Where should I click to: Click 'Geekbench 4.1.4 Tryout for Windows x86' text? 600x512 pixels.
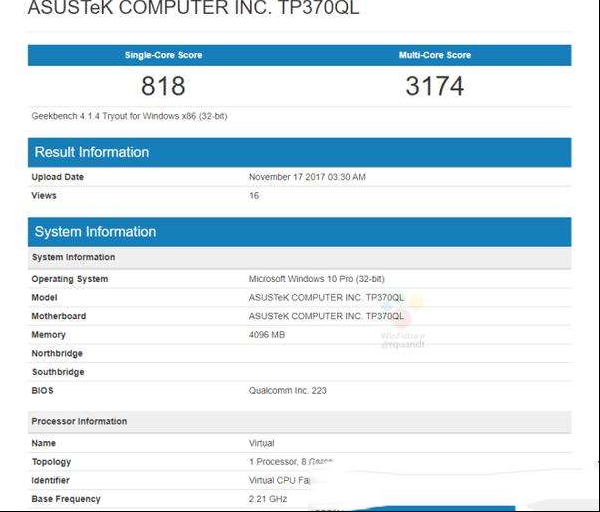coord(114,116)
